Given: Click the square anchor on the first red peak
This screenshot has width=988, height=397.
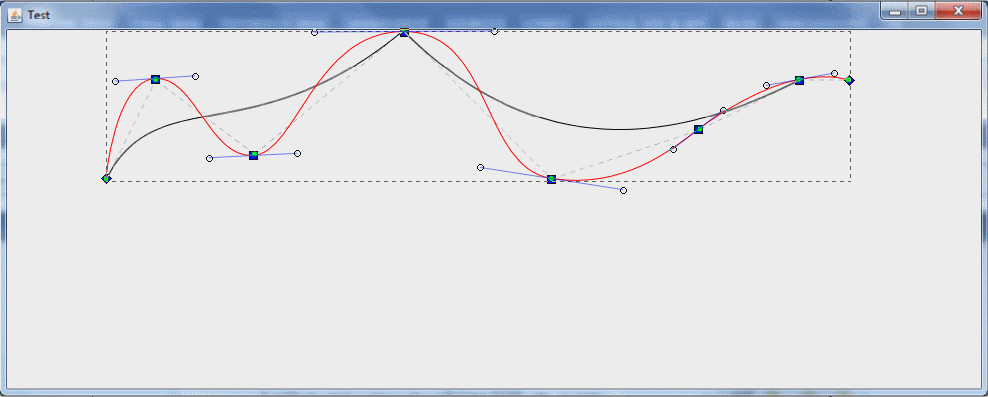Looking at the screenshot, I should coord(156,79).
